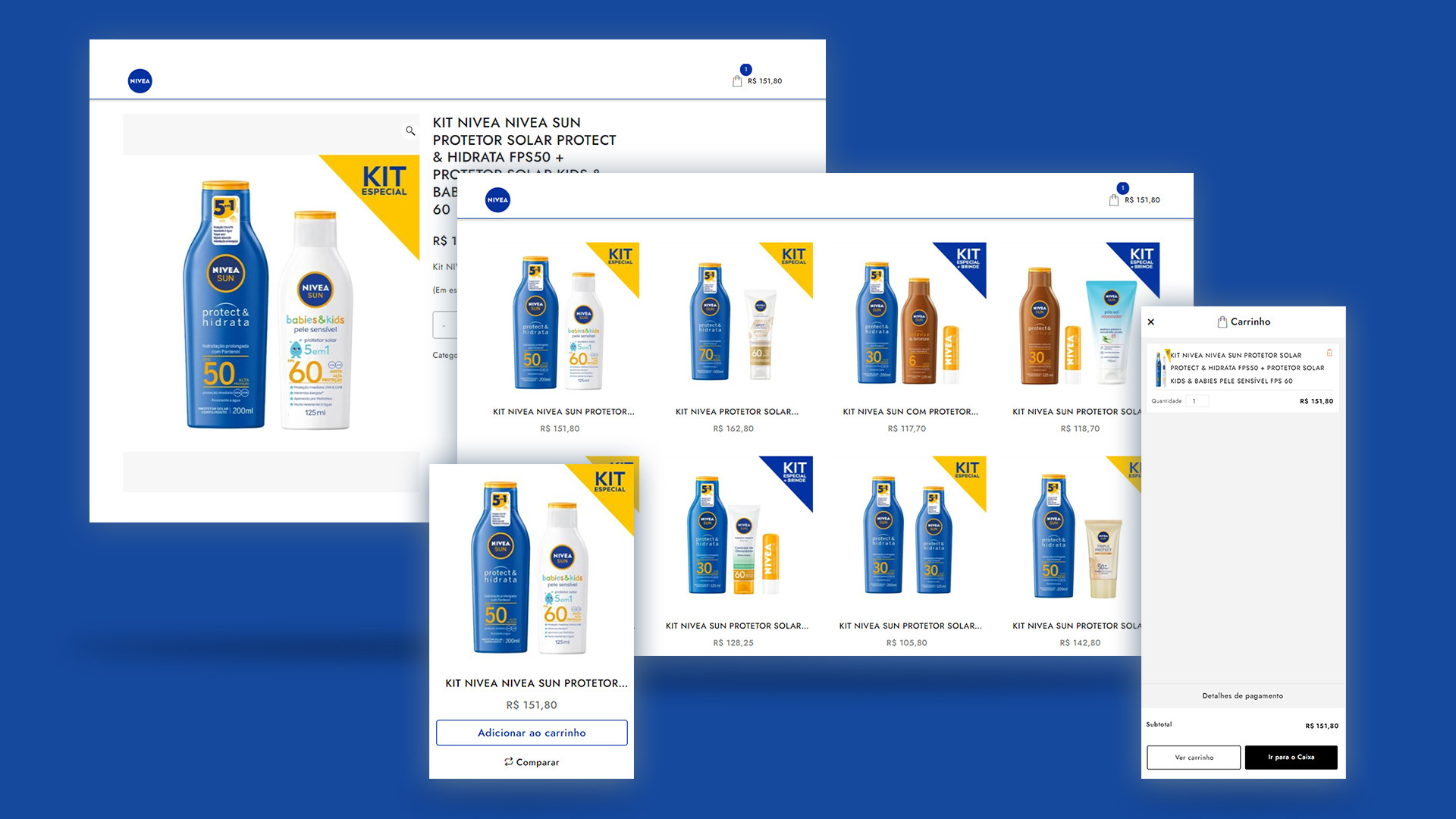Select the kit thumbnail priced R$ 128,25
This screenshot has width=1456, height=819.
736,529
